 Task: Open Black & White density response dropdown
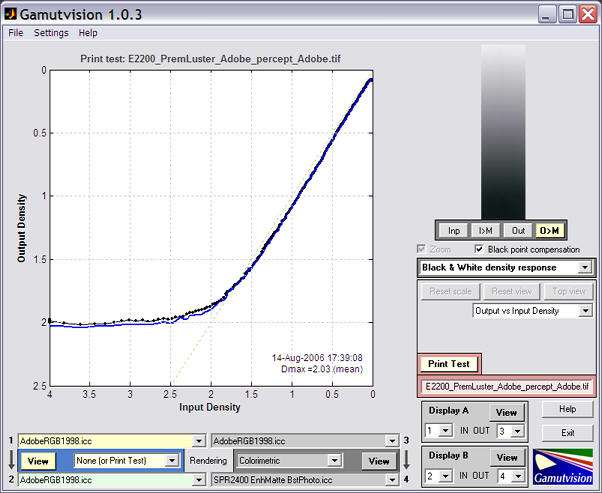(506, 268)
